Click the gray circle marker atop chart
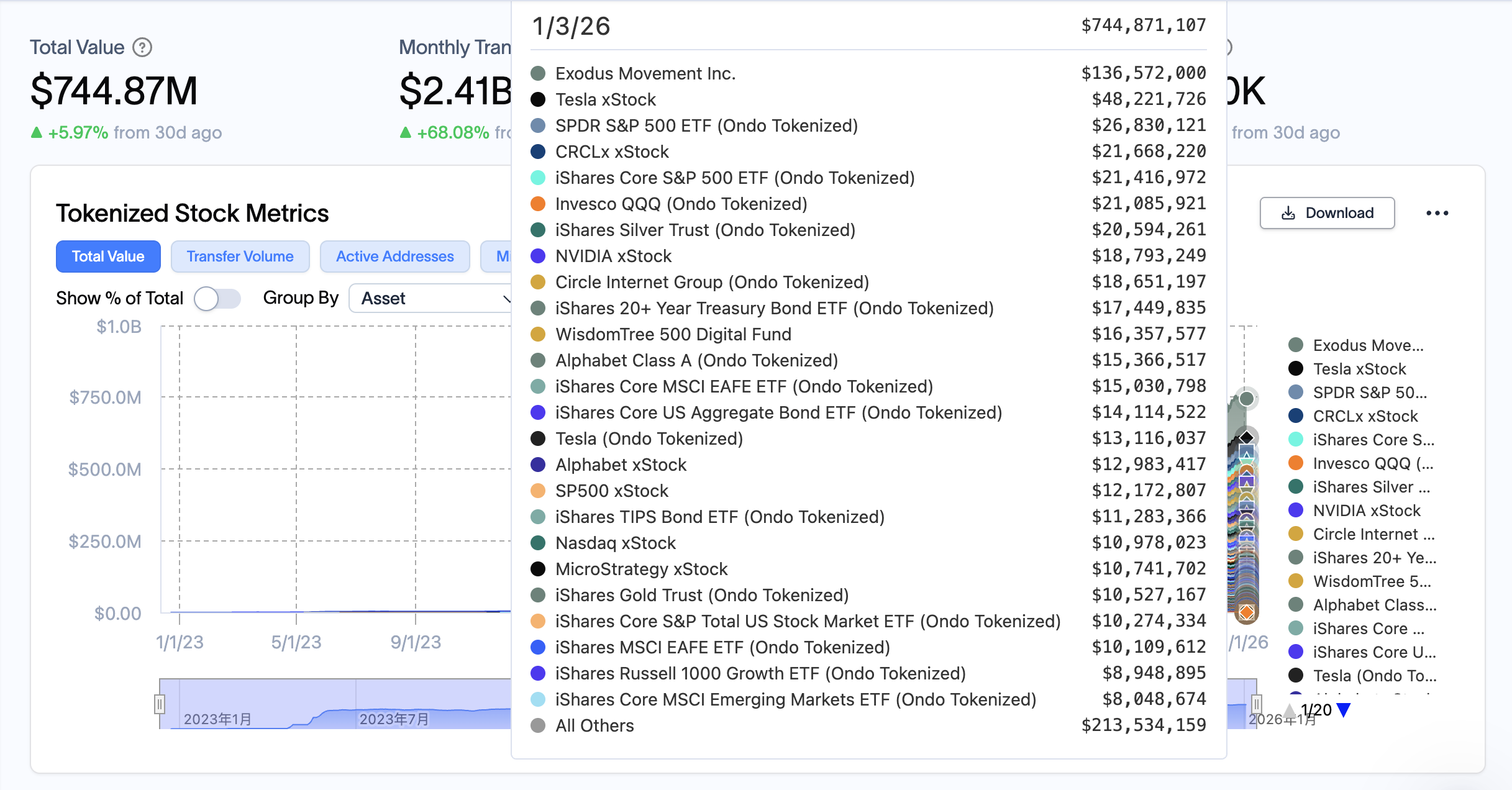1512x790 pixels. pos(1246,399)
